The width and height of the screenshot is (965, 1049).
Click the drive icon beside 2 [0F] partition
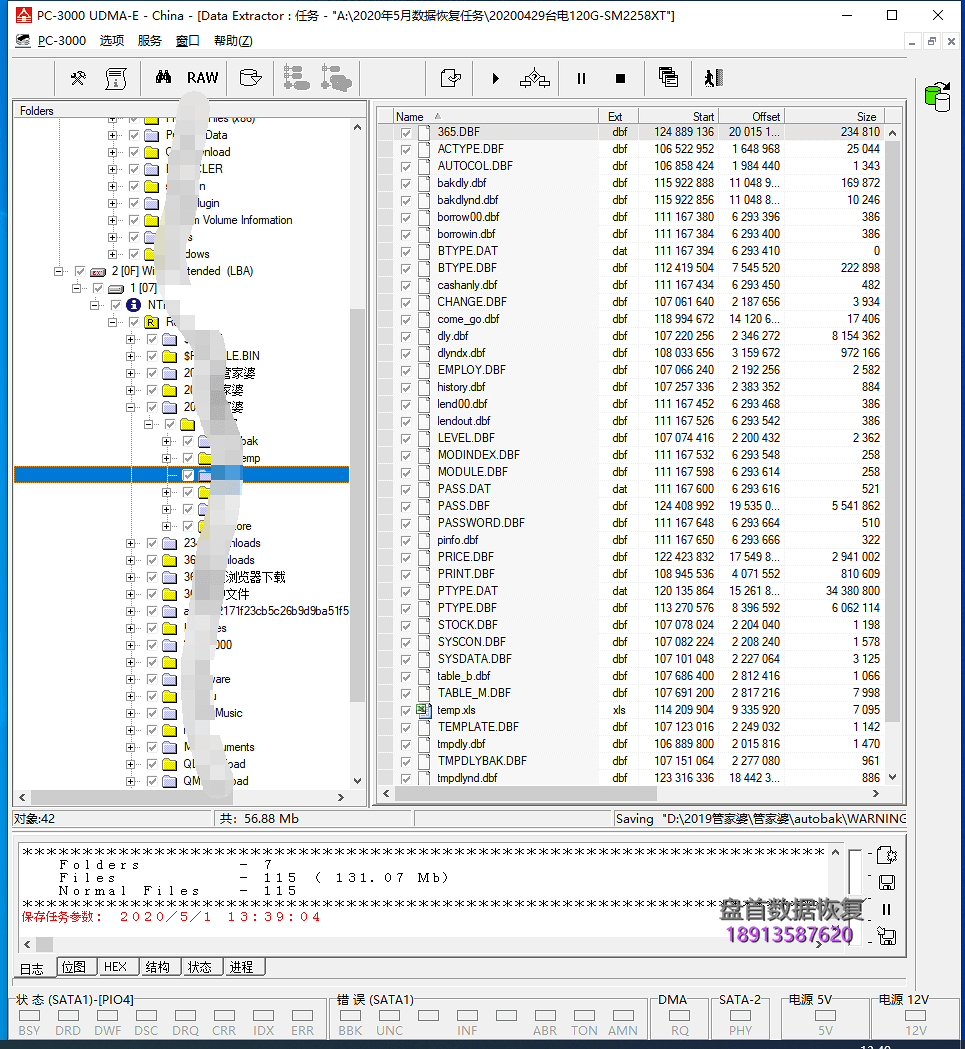pyautogui.click(x=98, y=272)
